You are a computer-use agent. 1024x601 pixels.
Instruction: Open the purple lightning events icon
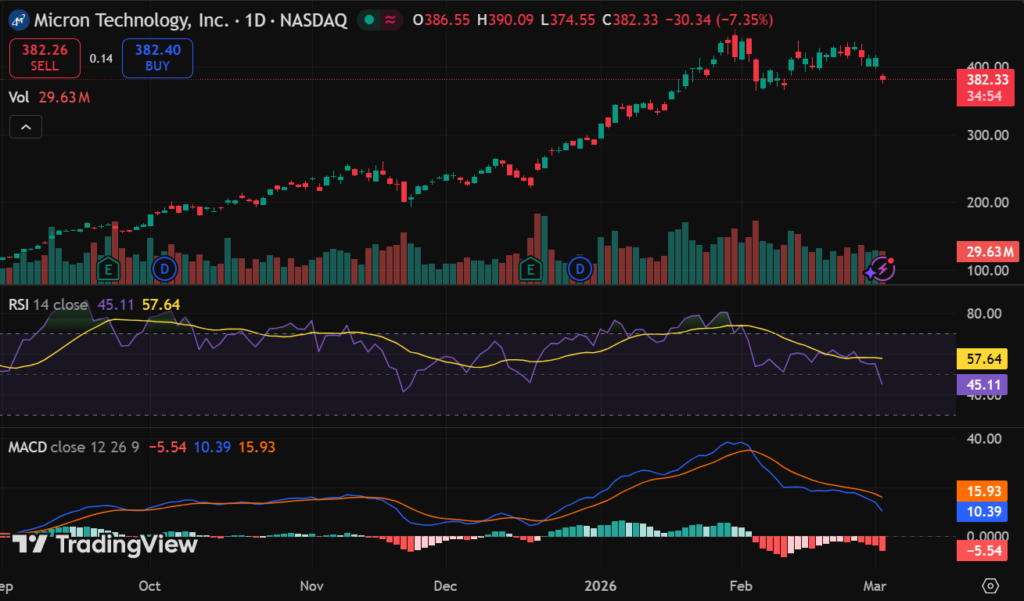tap(879, 268)
